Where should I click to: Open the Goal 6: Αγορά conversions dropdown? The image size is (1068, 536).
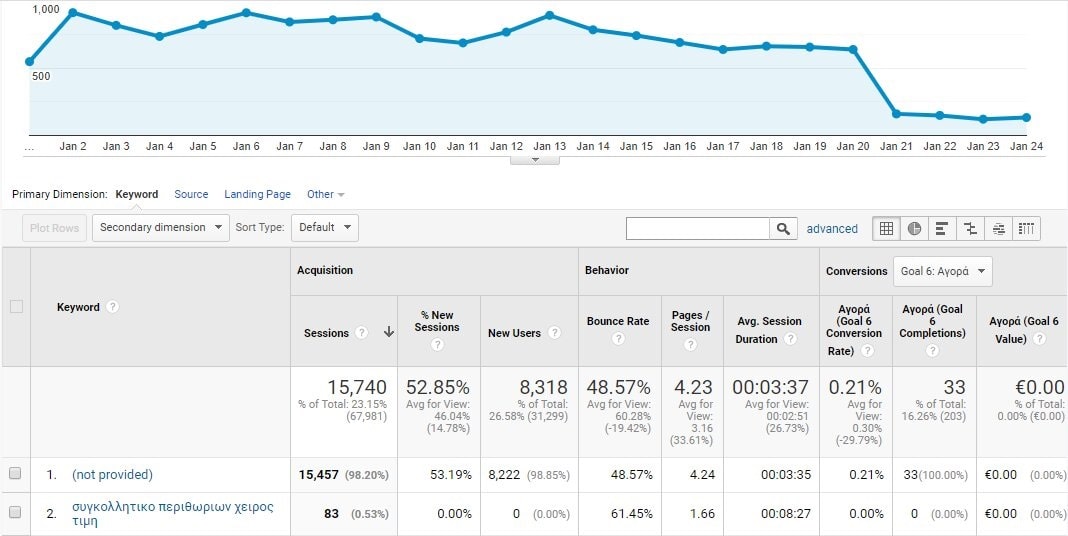(942, 271)
